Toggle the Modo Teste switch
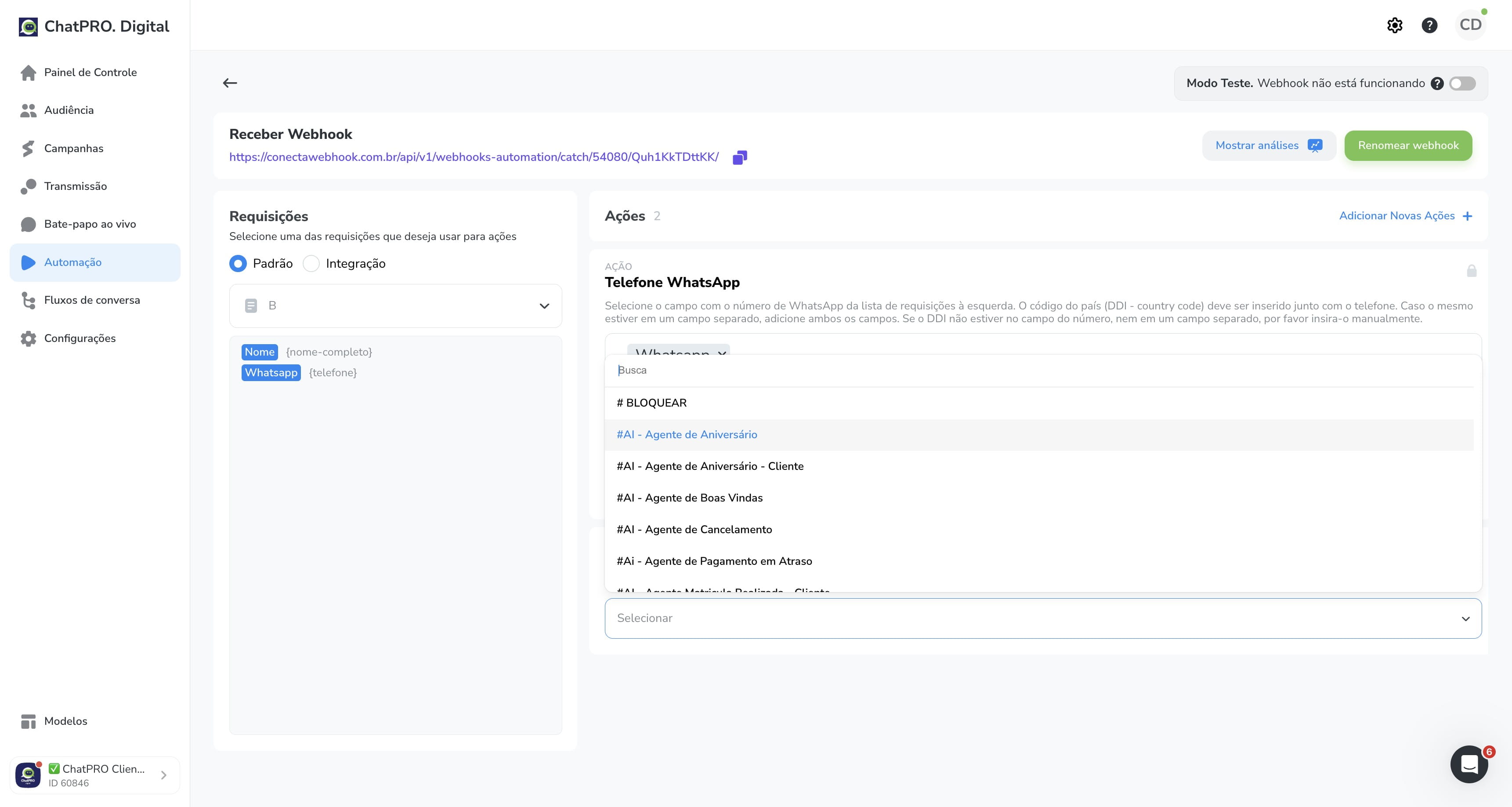1512x807 pixels. (1462, 84)
